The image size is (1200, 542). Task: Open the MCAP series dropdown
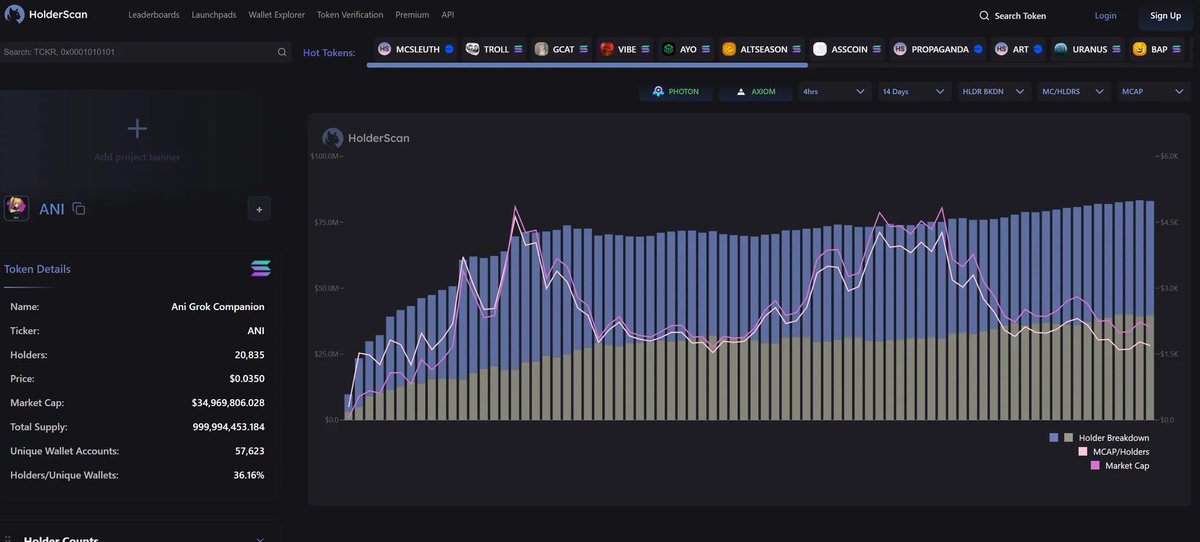point(1154,91)
